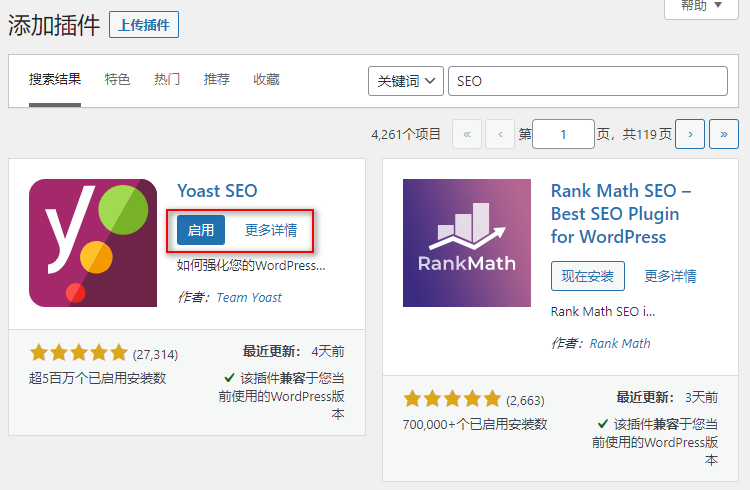Click 现在安装 for Rank Math SEO

(588, 276)
